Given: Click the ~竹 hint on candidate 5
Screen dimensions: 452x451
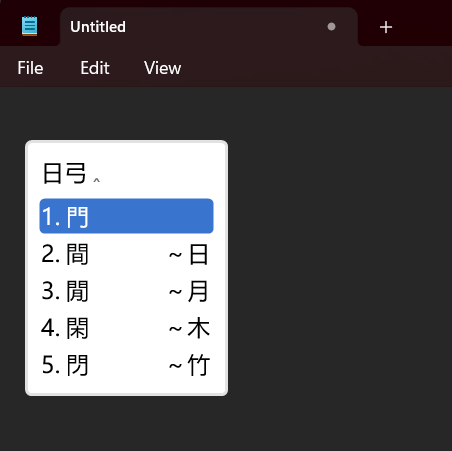Looking at the screenshot, I should click(189, 365).
